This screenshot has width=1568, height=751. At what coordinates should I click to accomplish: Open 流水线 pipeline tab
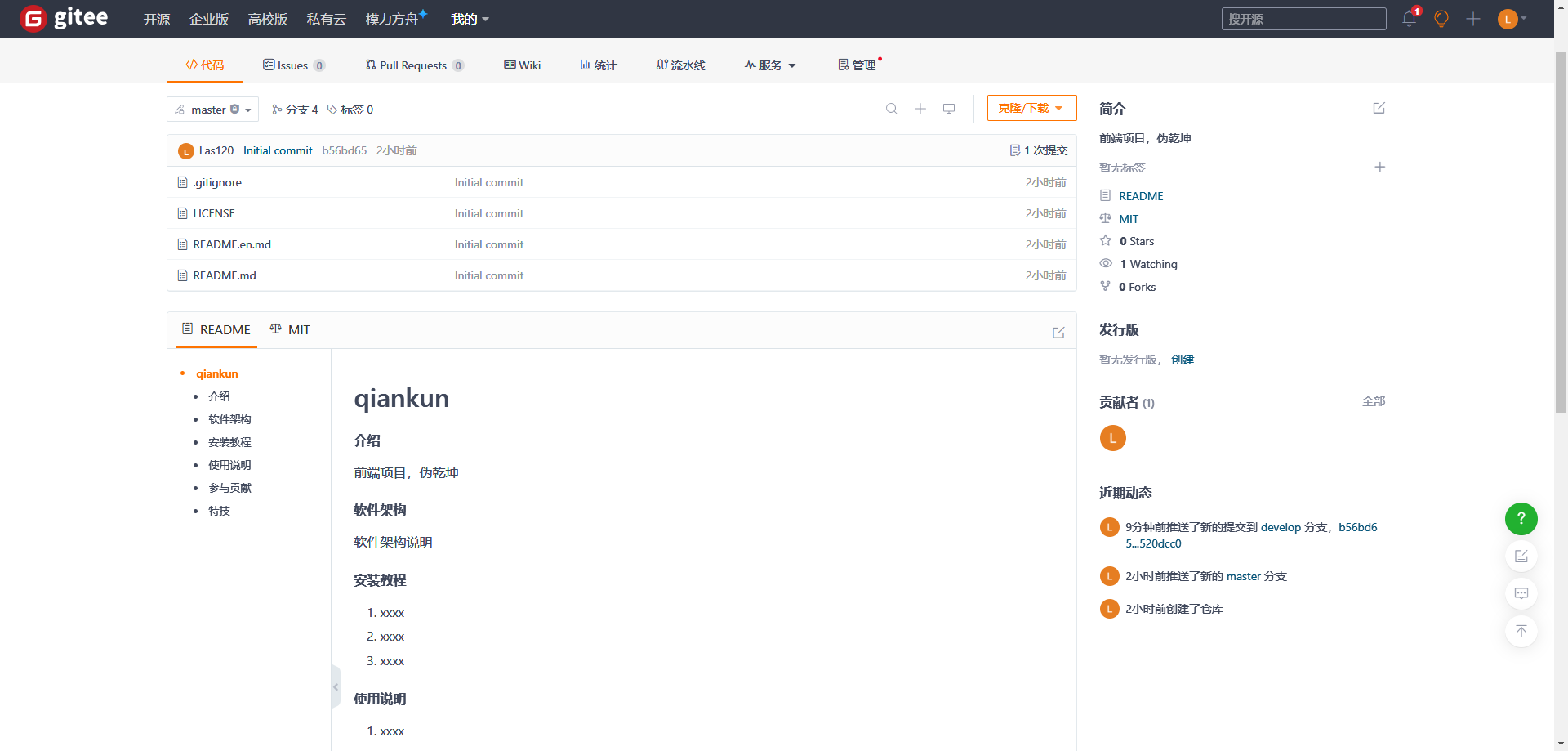681,65
